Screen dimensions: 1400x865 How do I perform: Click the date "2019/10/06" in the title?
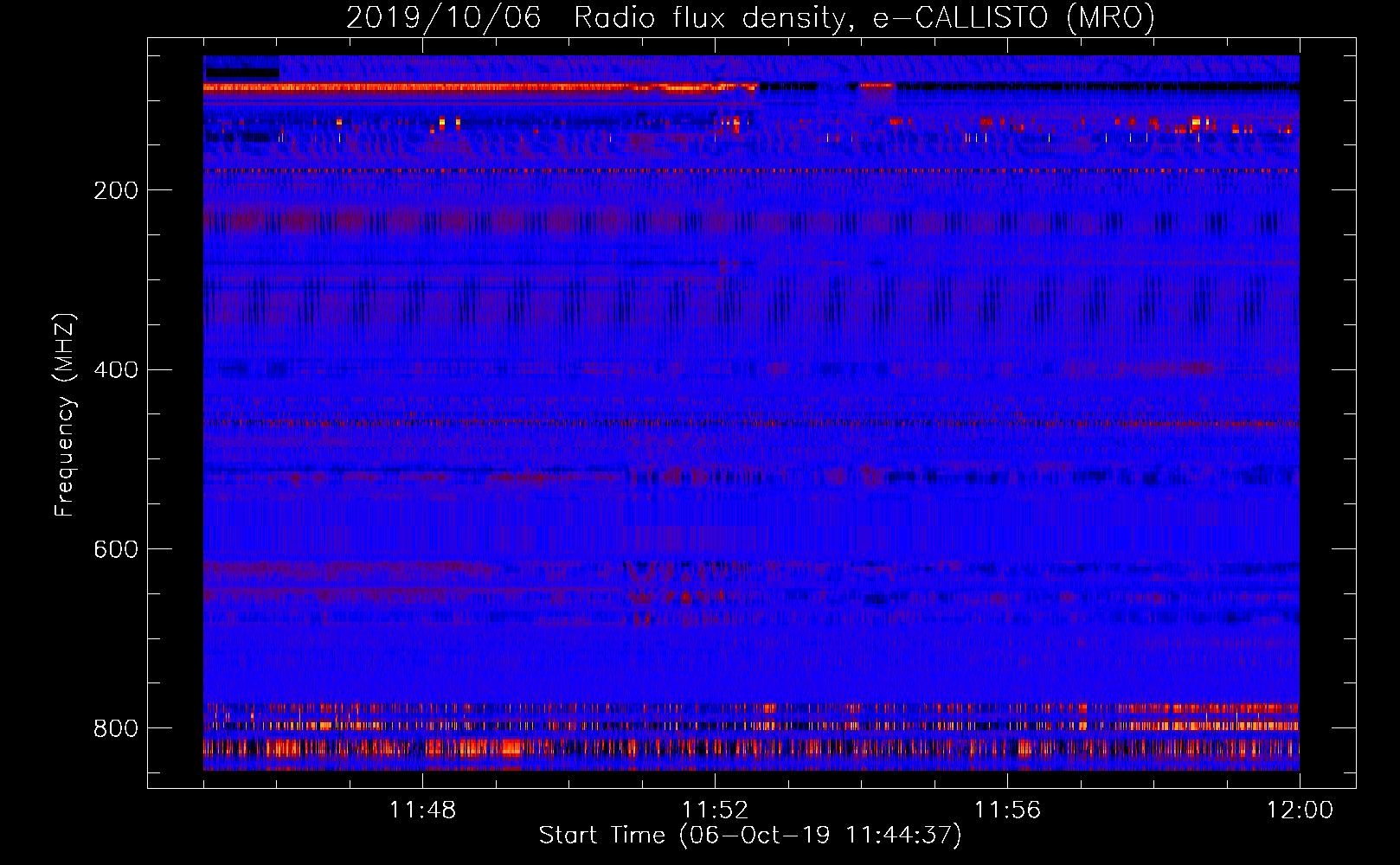click(x=444, y=18)
